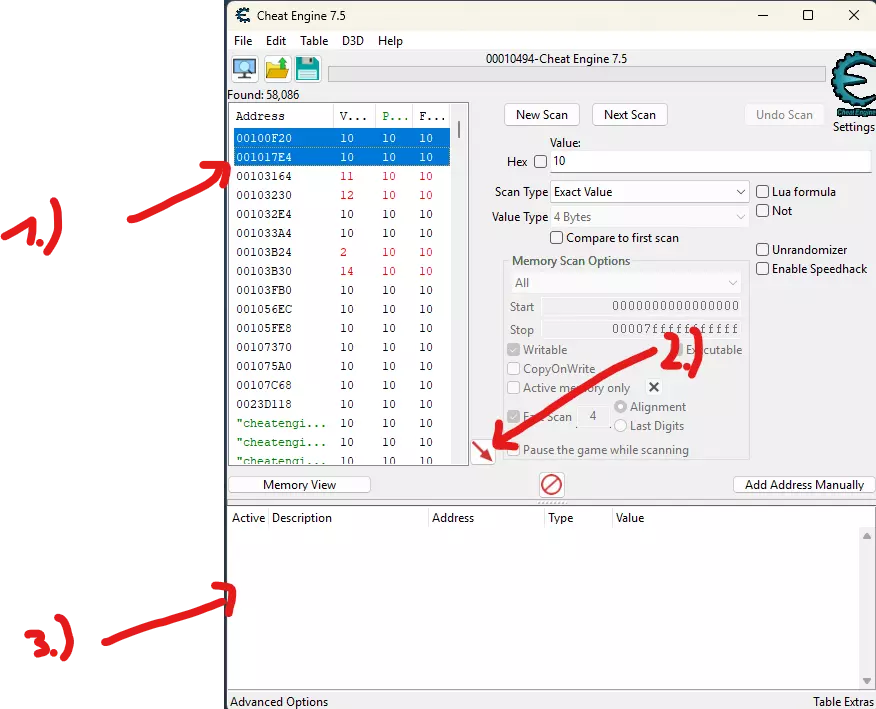Open the process list computer icon
The width and height of the screenshot is (876, 709).
coord(245,69)
